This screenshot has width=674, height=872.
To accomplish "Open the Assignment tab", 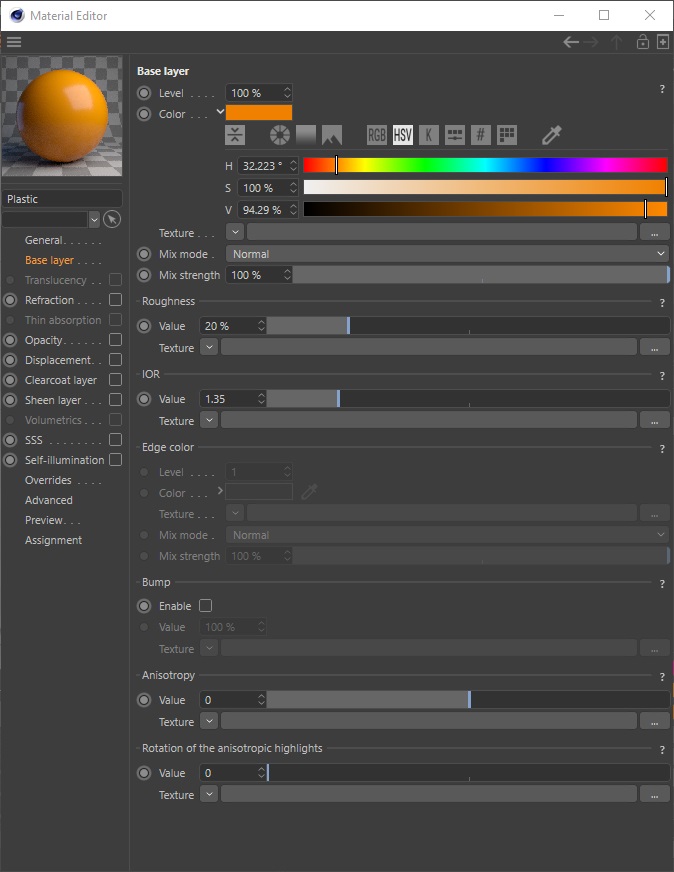I will coord(53,540).
